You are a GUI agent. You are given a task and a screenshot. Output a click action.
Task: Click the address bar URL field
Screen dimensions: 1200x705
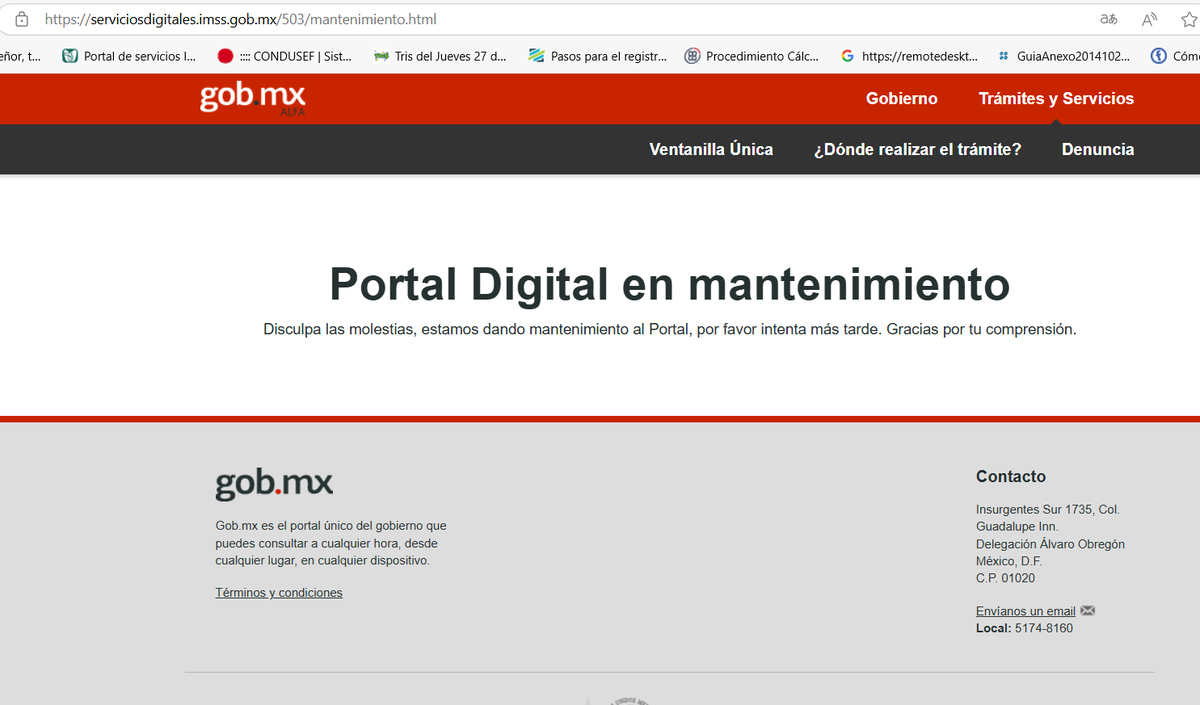point(560,19)
